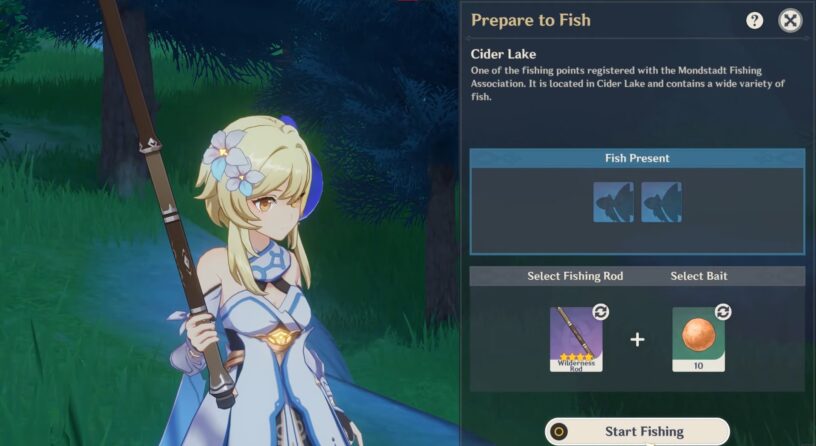Click the Prepare to Fish heading
816x446 pixels.
(x=531, y=20)
